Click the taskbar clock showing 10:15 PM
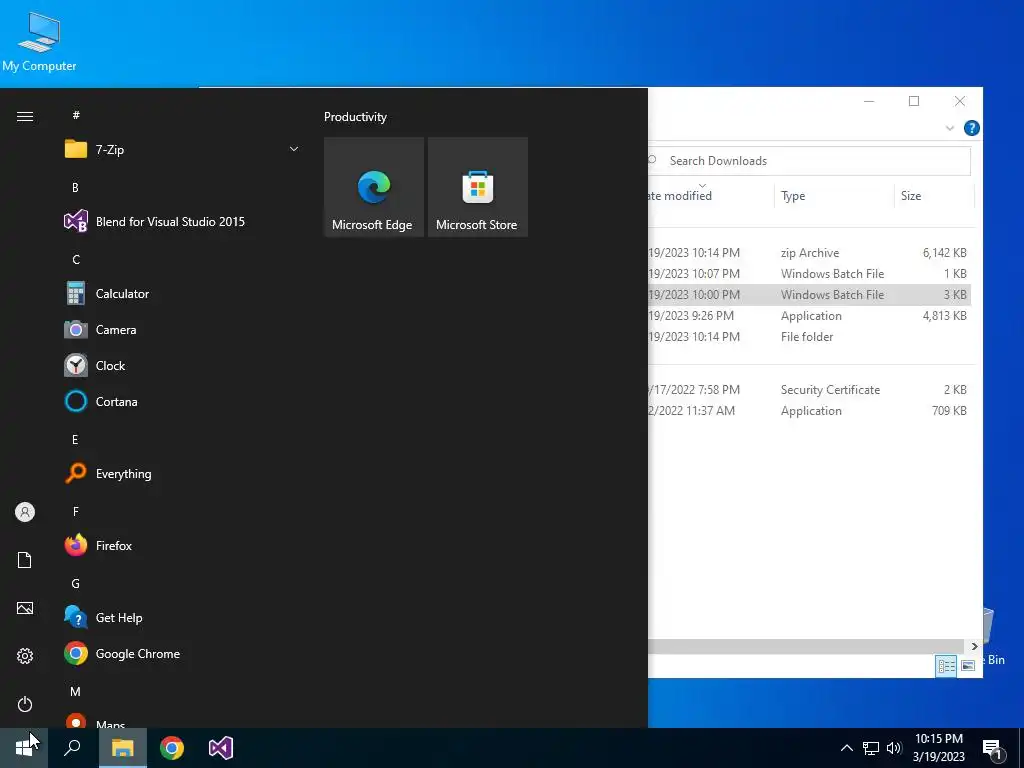 coord(938,748)
